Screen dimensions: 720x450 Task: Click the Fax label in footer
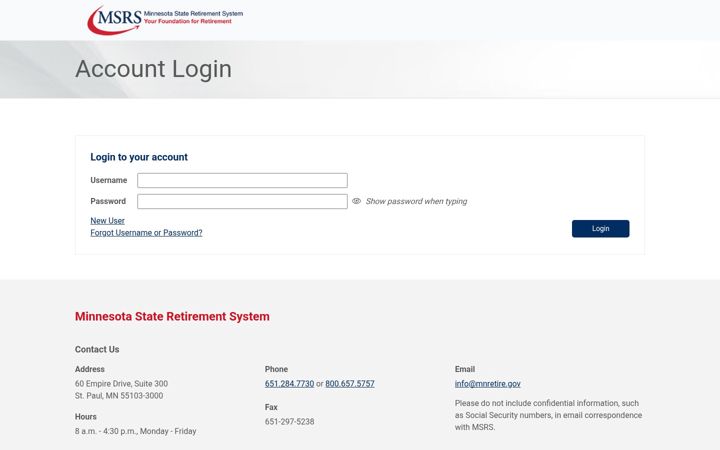pyautogui.click(x=271, y=407)
